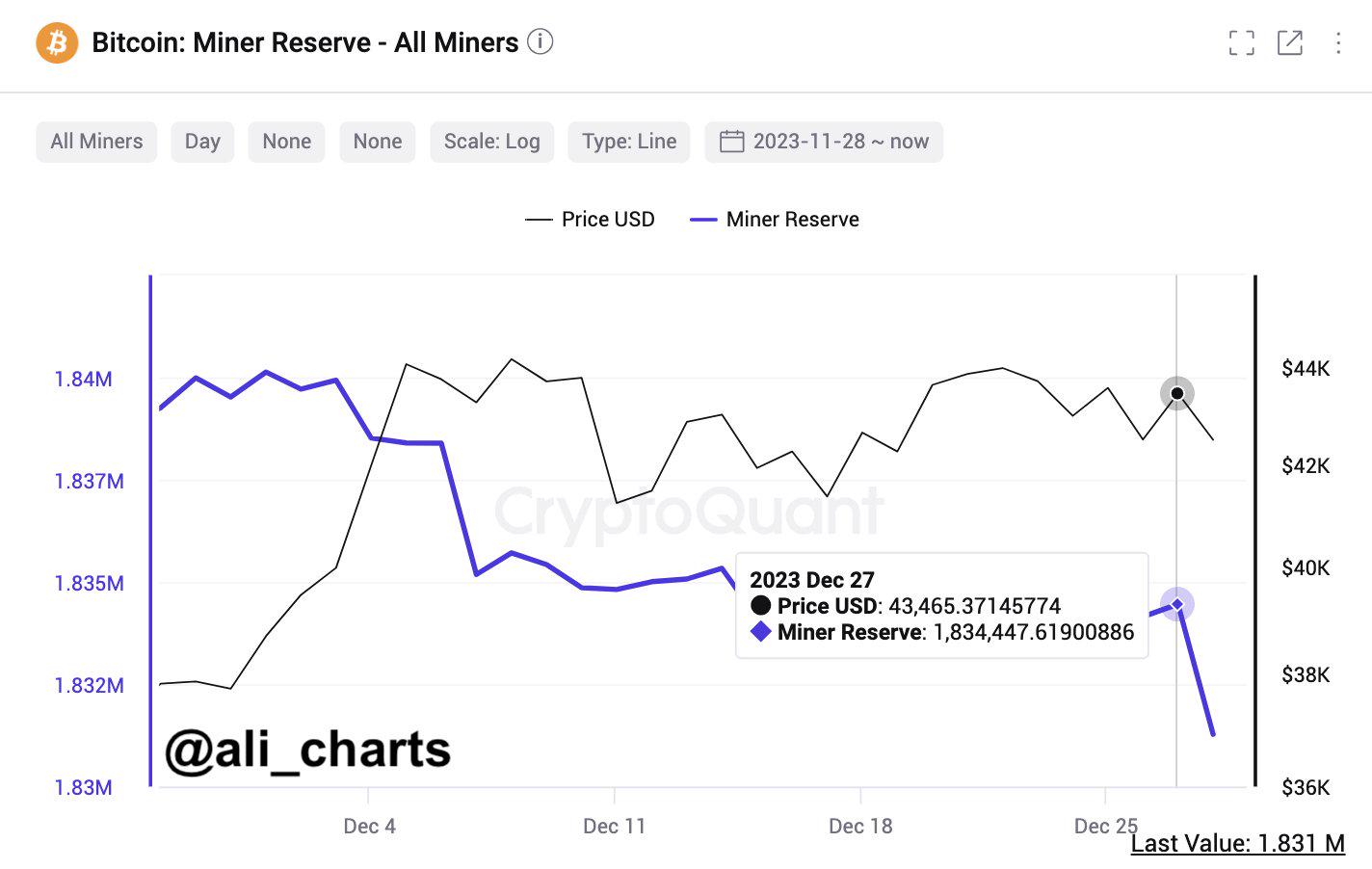Open the Day resolution selector
Image resolution: width=1372 pixels, height=869 pixels.
[202, 142]
